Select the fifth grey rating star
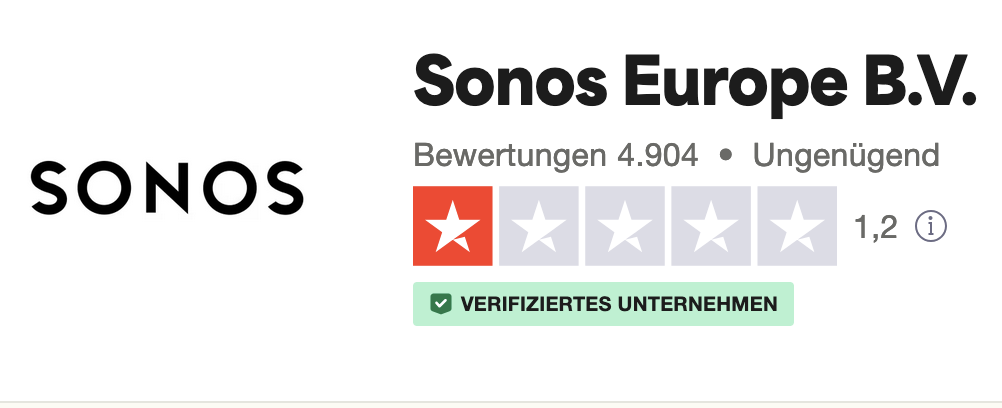 (x=797, y=226)
